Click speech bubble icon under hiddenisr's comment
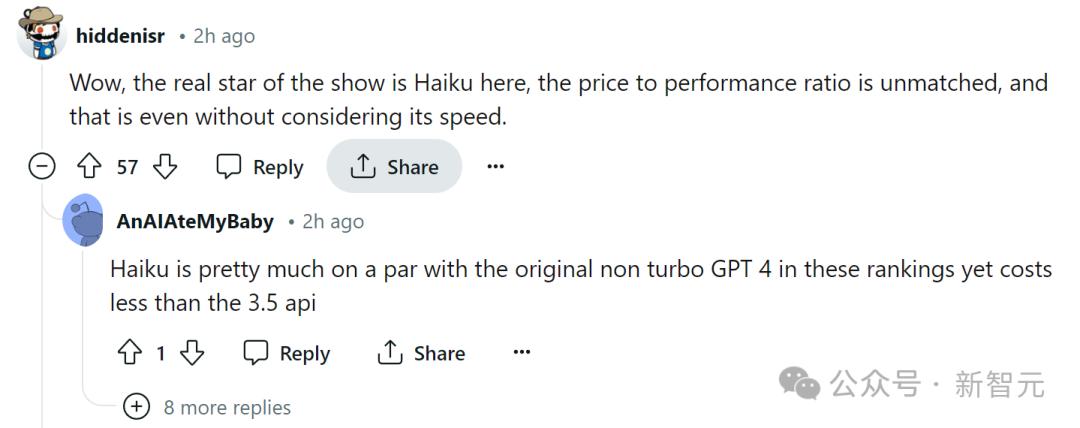The height and width of the screenshot is (428, 1080). coord(229,167)
